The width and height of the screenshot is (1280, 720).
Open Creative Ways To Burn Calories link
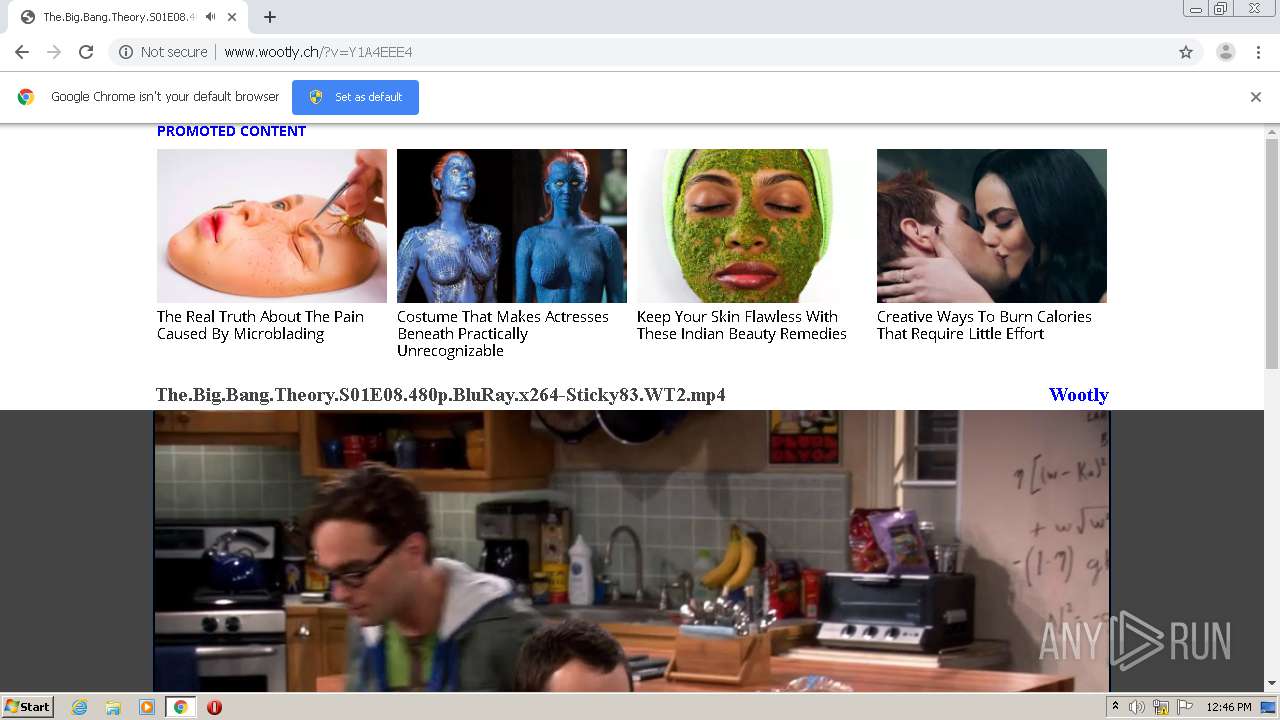[x=984, y=325]
